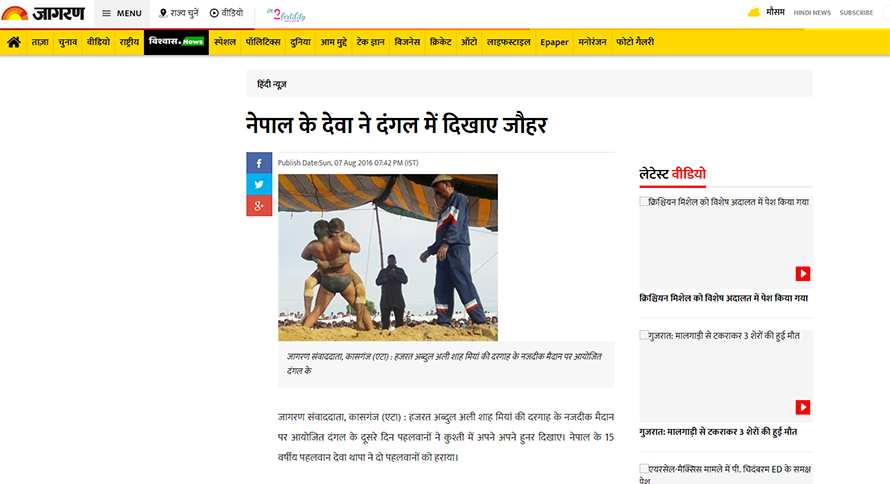Click the weather cloud icon

pos(754,12)
